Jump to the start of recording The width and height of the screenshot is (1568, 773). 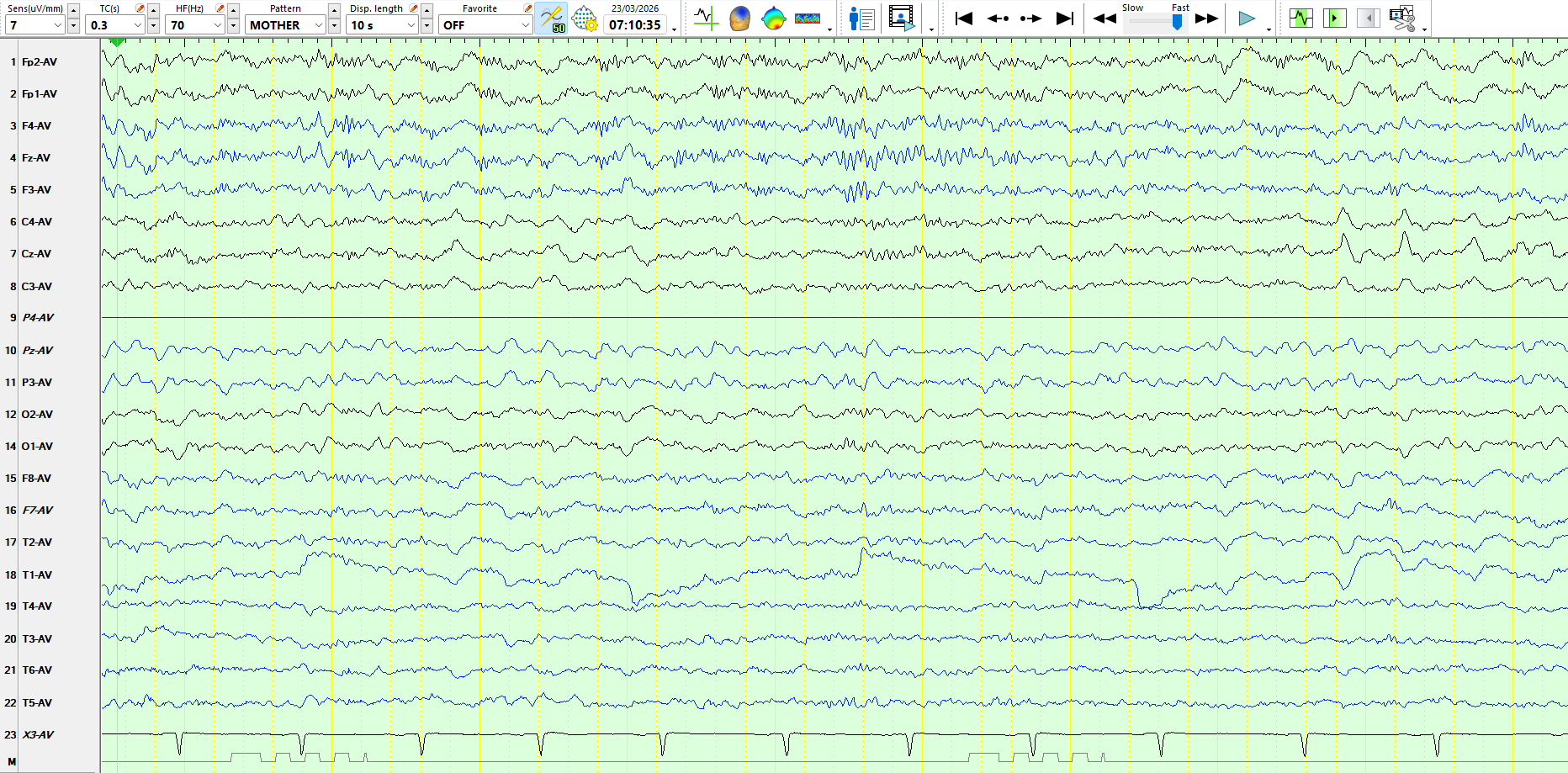[964, 18]
